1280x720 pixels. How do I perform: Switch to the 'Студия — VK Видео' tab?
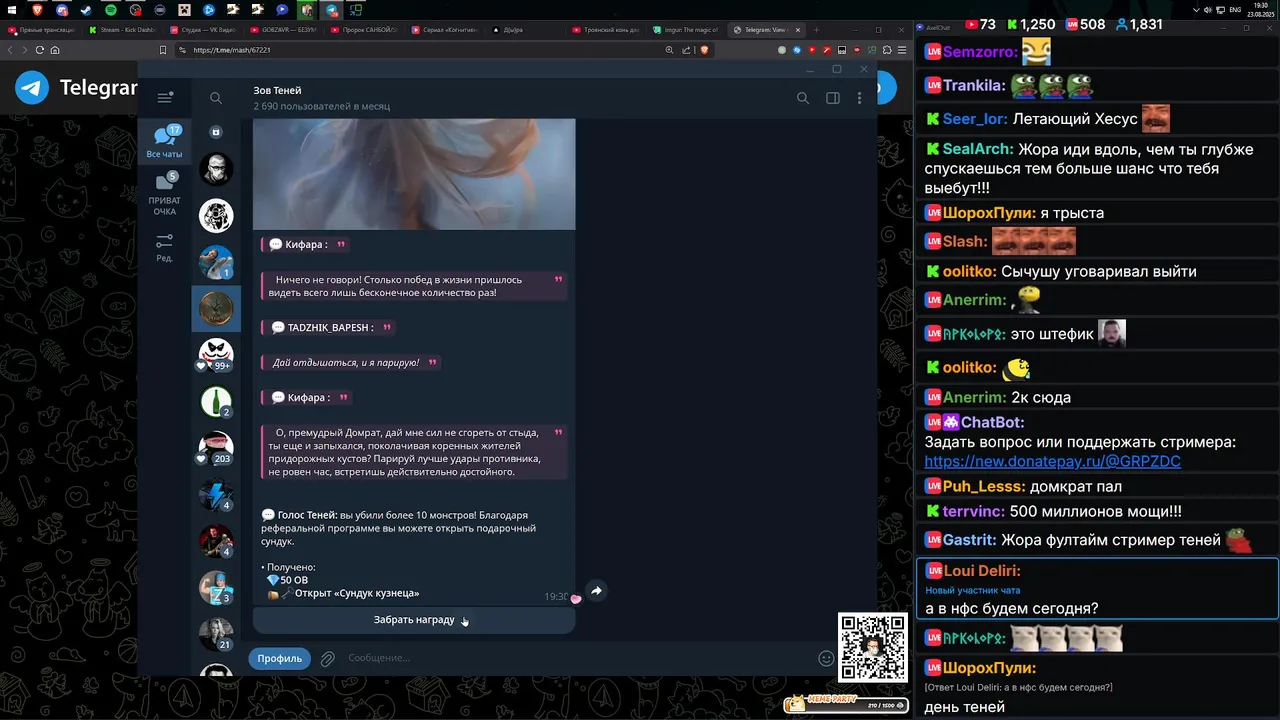click(203, 30)
